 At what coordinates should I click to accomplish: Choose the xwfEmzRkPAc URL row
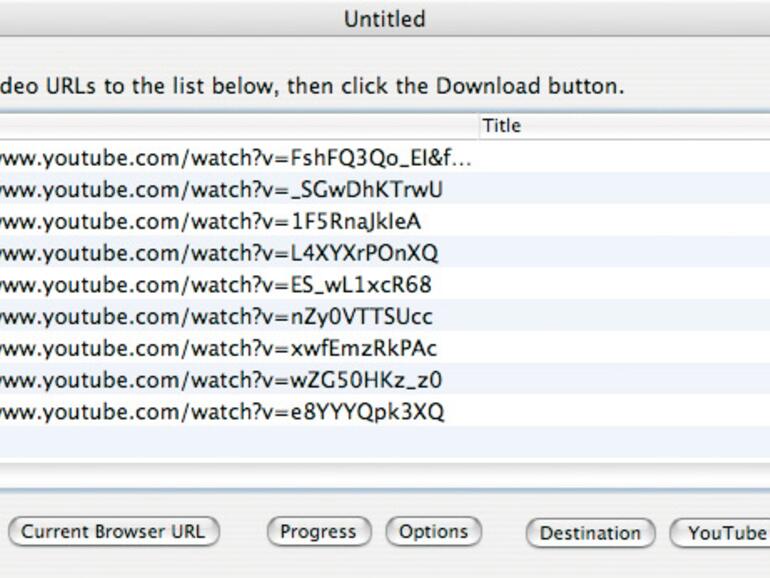(219, 349)
